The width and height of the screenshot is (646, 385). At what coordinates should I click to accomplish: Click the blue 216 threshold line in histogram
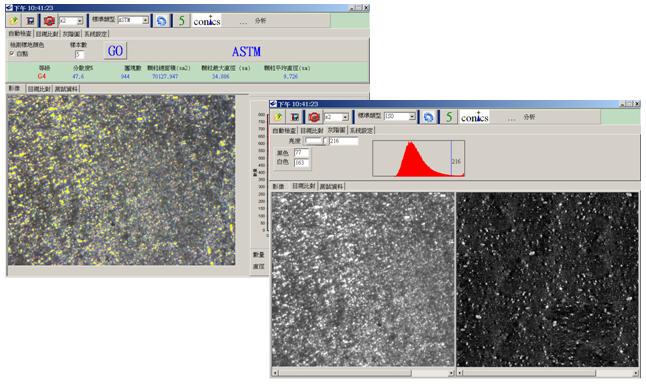[x=451, y=158]
